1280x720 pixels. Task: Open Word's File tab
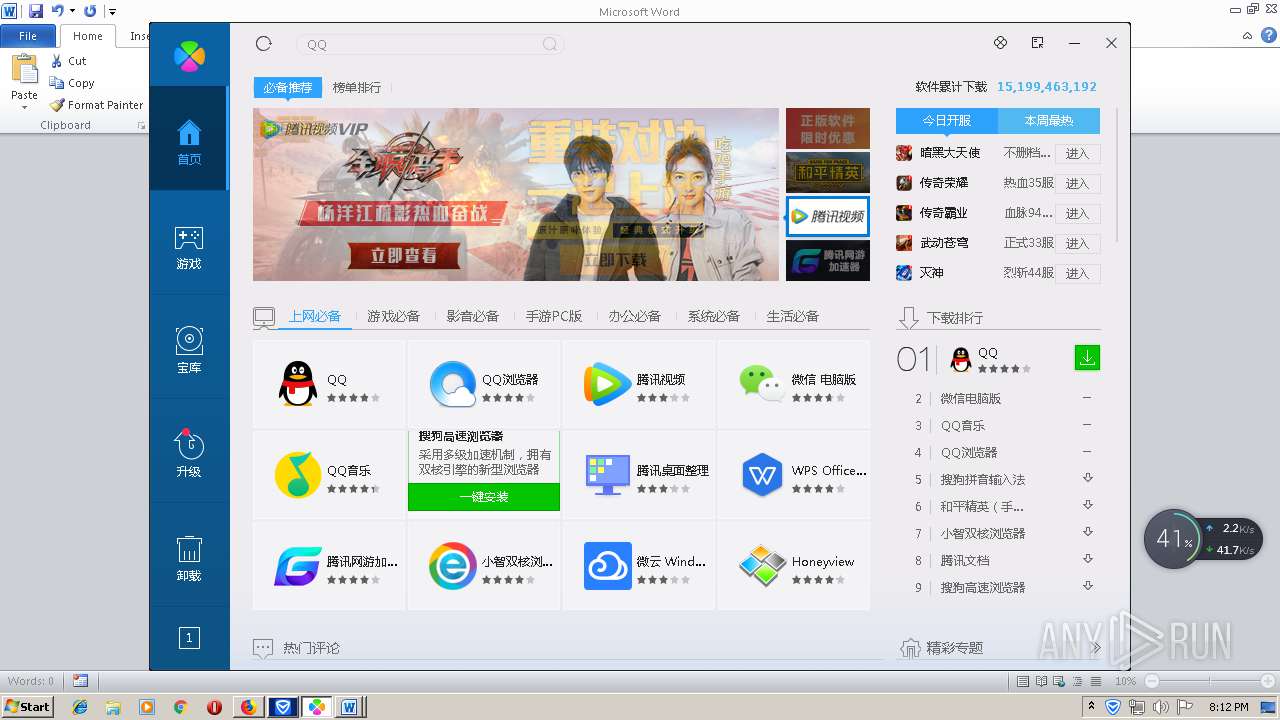28,36
